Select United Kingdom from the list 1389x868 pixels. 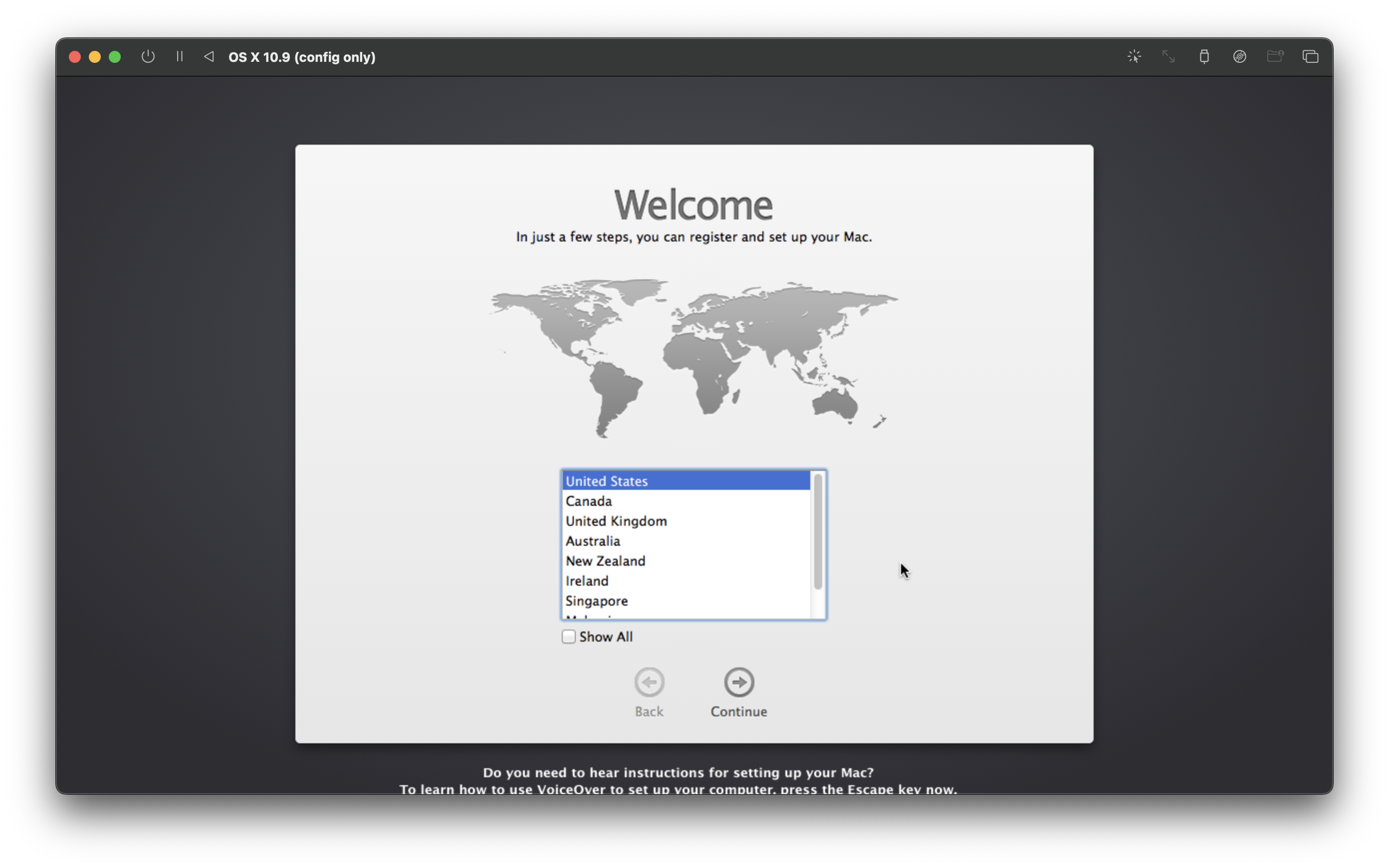(x=616, y=521)
